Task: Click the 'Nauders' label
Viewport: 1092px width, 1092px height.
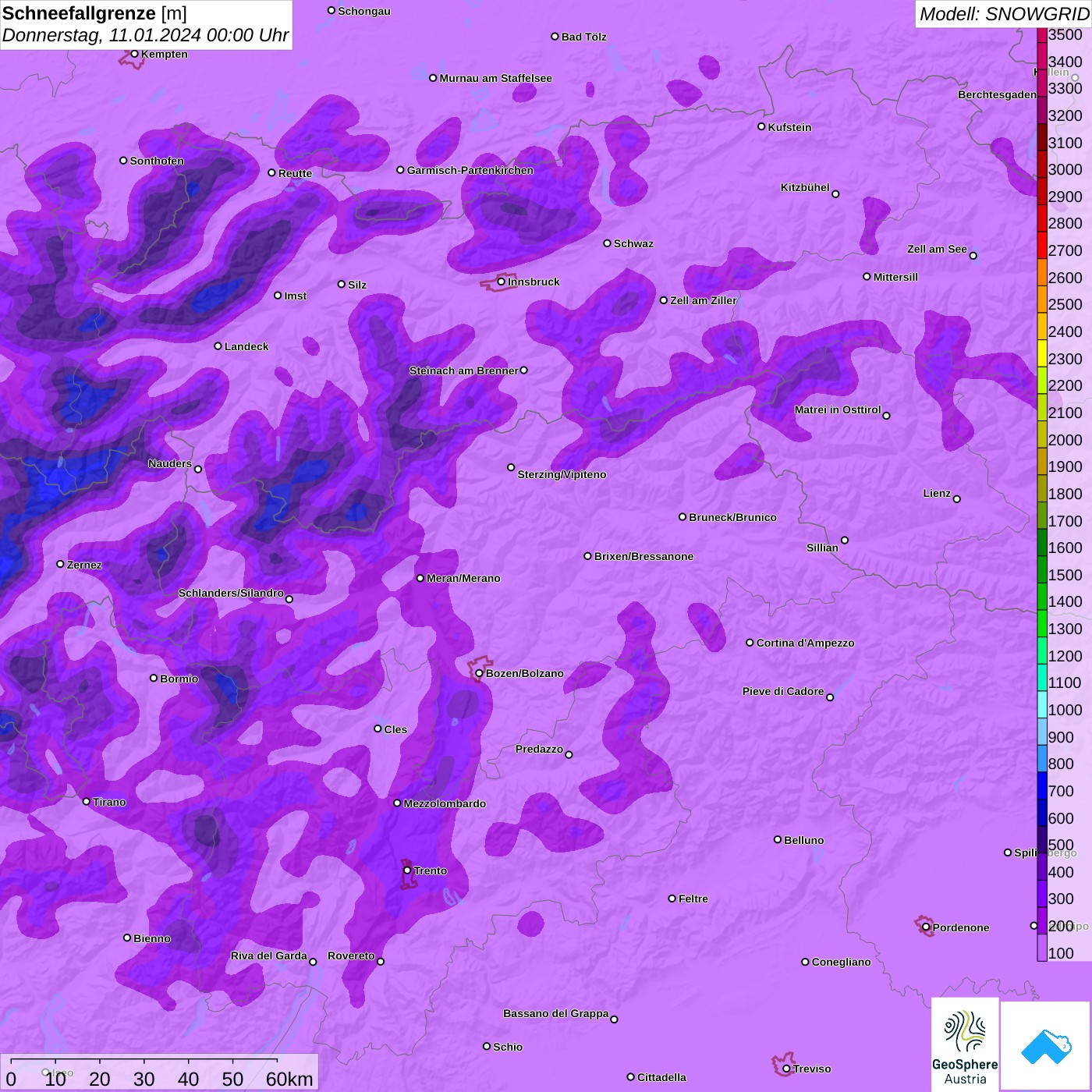Action: 170,463
